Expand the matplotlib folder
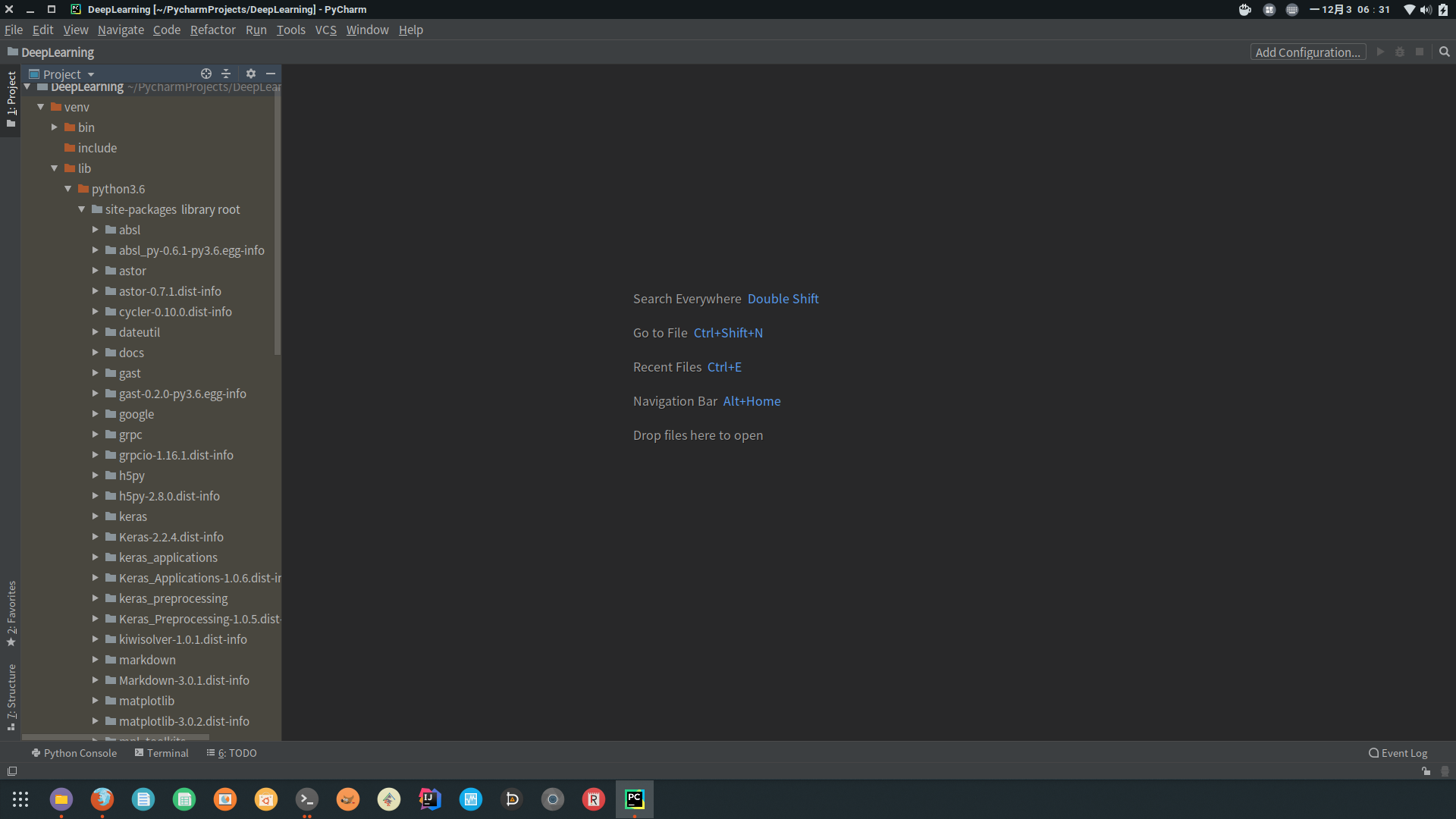This screenshot has height=819, width=1456. point(96,701)
